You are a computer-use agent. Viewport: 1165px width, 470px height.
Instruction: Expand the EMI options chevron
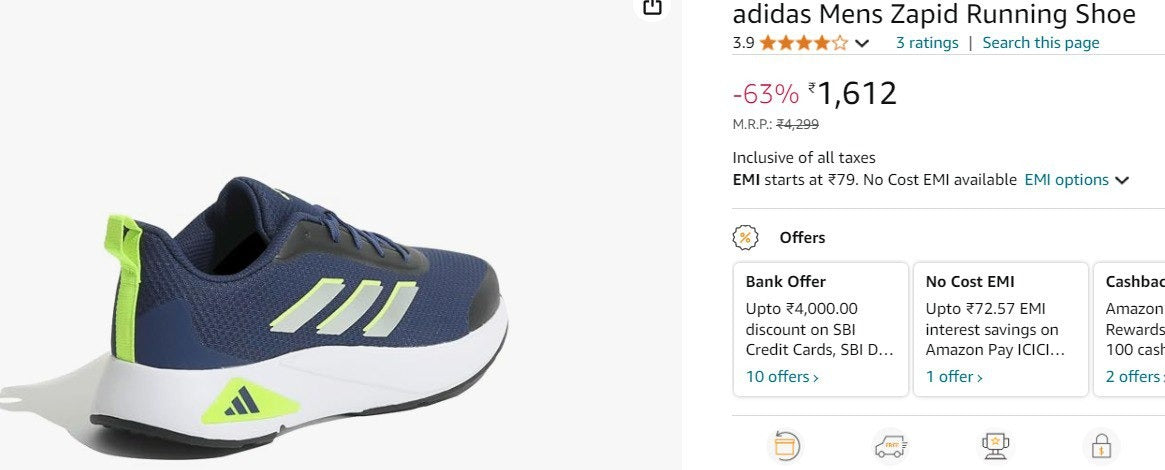tap(1122, 181)
